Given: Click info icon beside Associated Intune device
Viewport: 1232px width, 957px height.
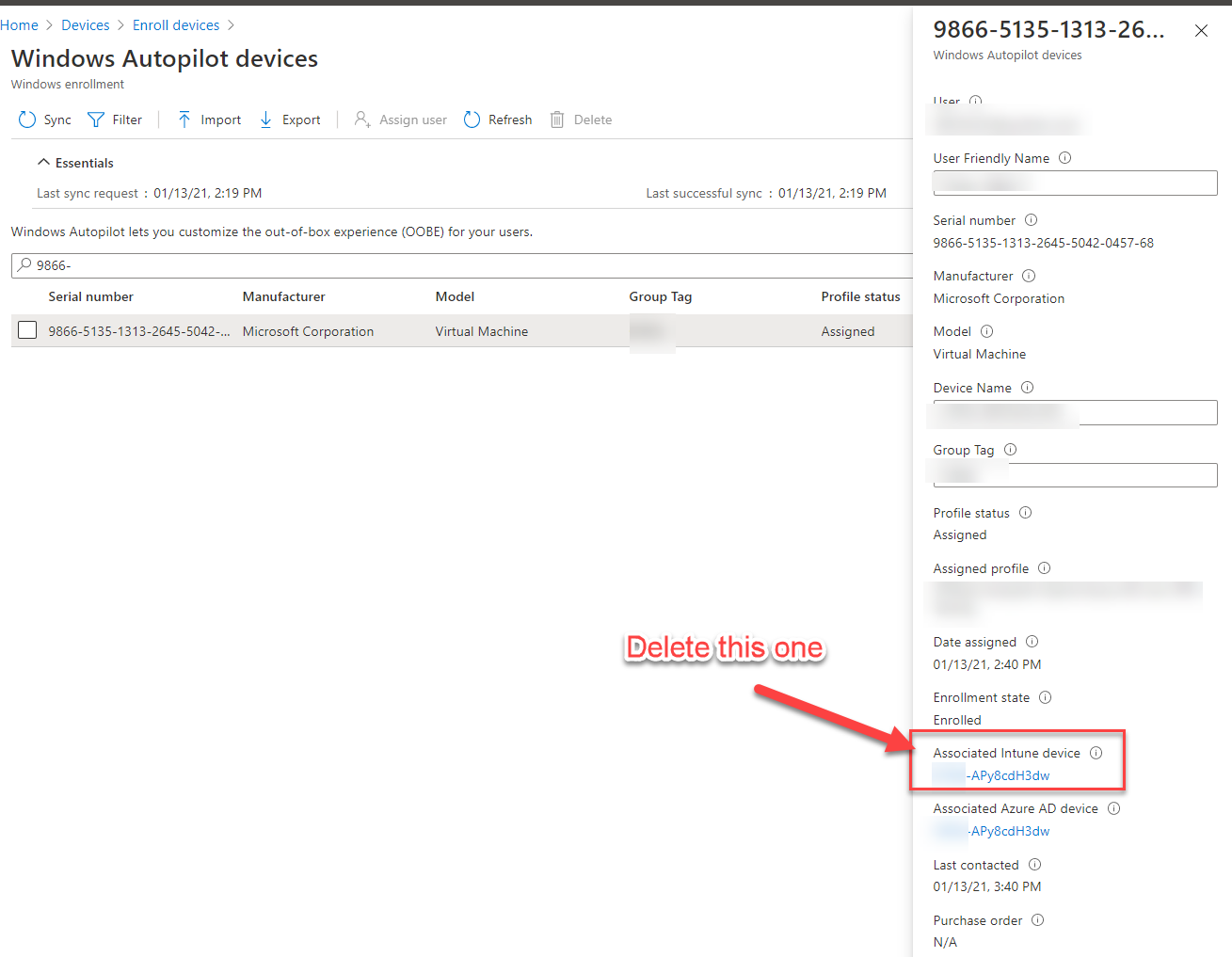Looking at the screenshot, I should point(1096,753).
